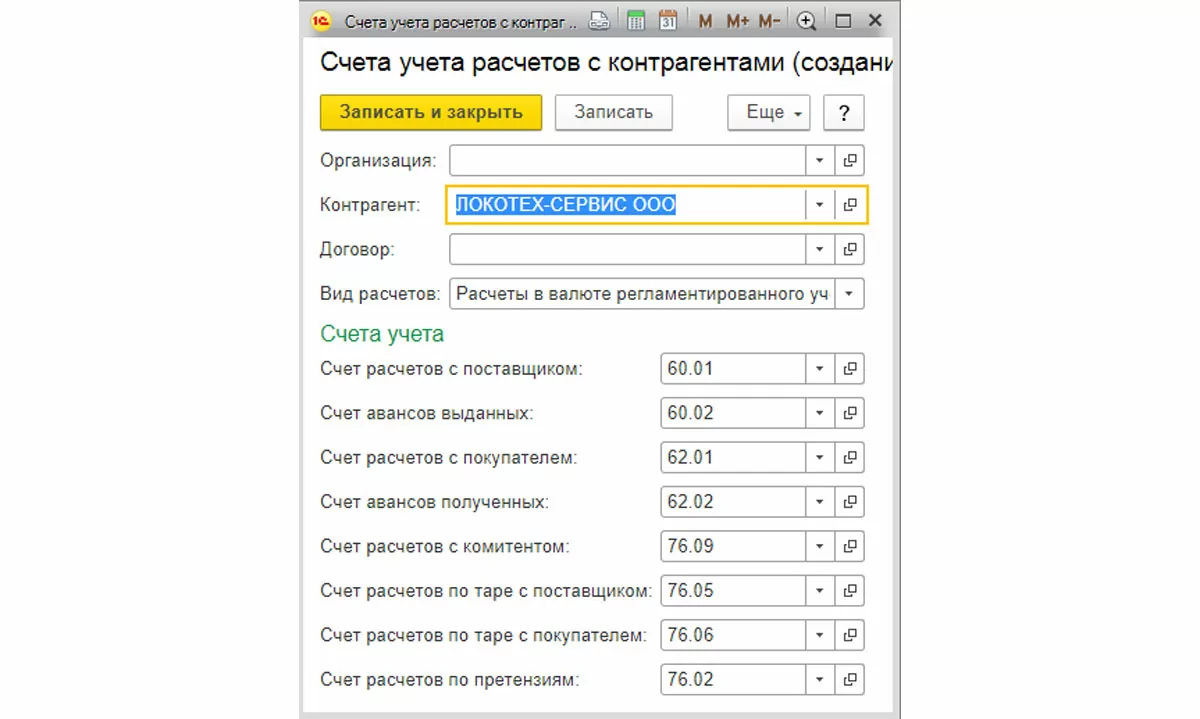Click the Записать button
Viewport: 1200px width, 719px height.
(613, 112)
